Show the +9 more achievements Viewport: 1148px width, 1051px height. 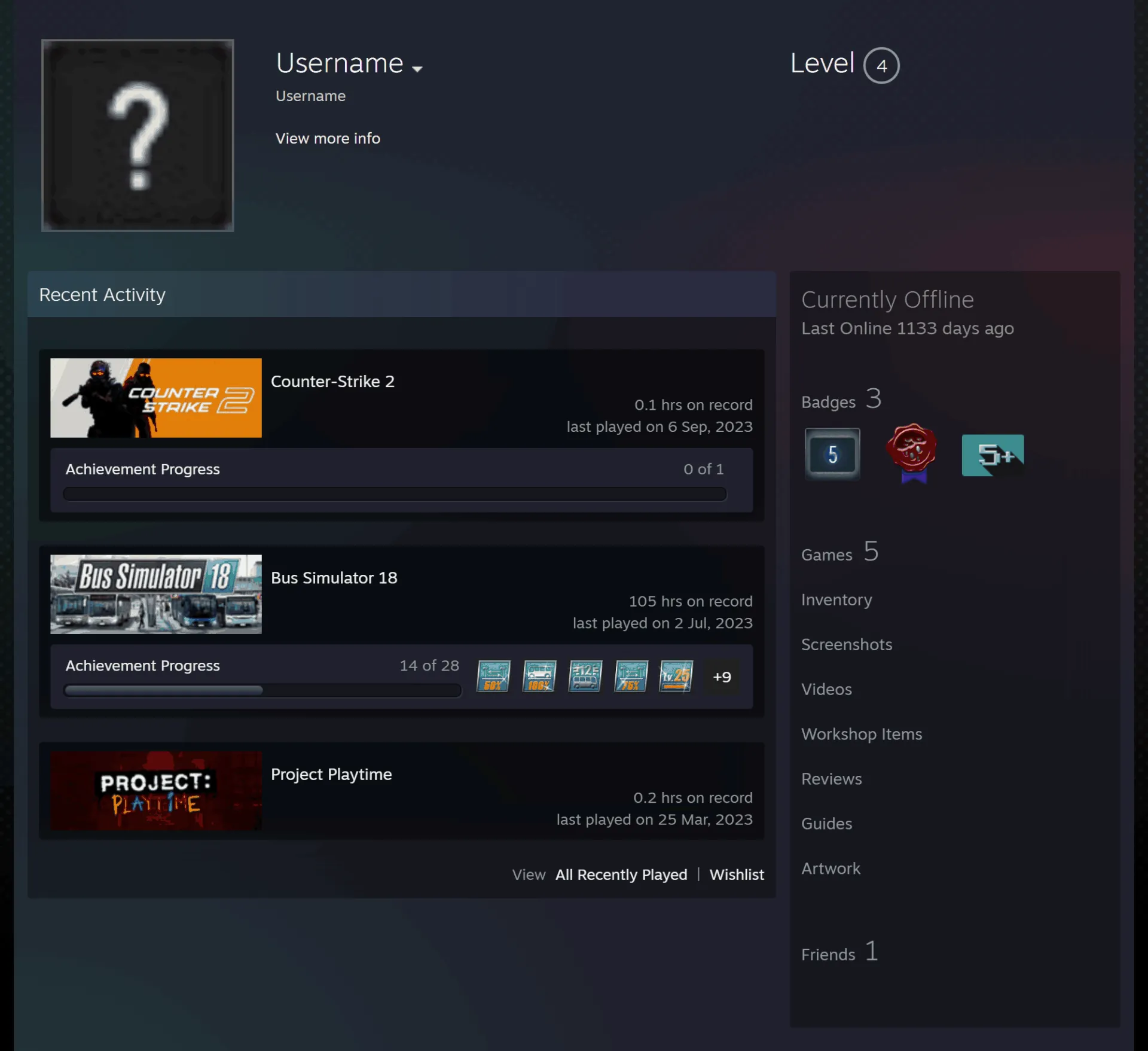tap(722, 677)
